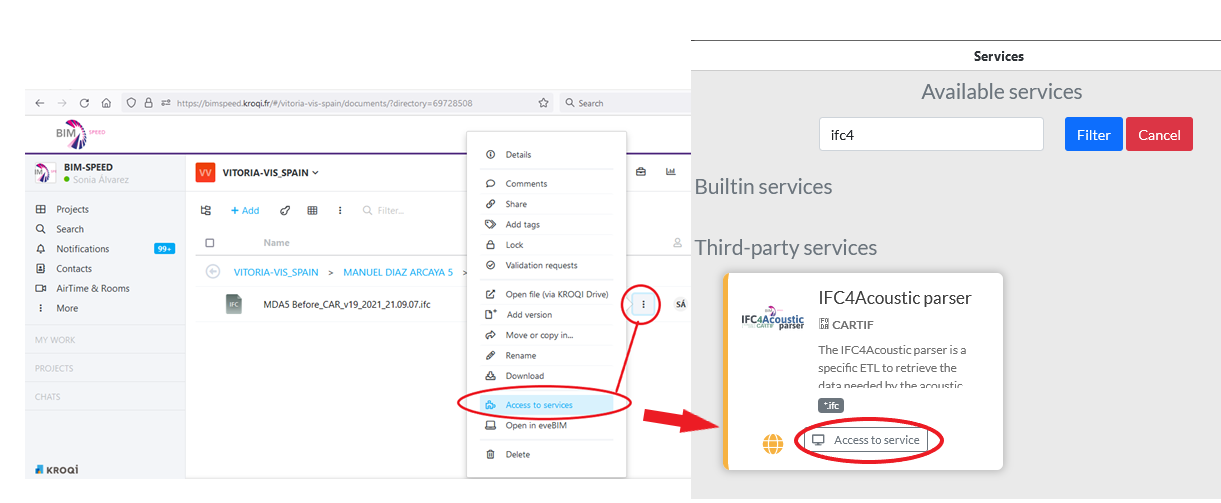Click the + Add button
Viewport: 1221px width, 503px height.
click(245, 211)
